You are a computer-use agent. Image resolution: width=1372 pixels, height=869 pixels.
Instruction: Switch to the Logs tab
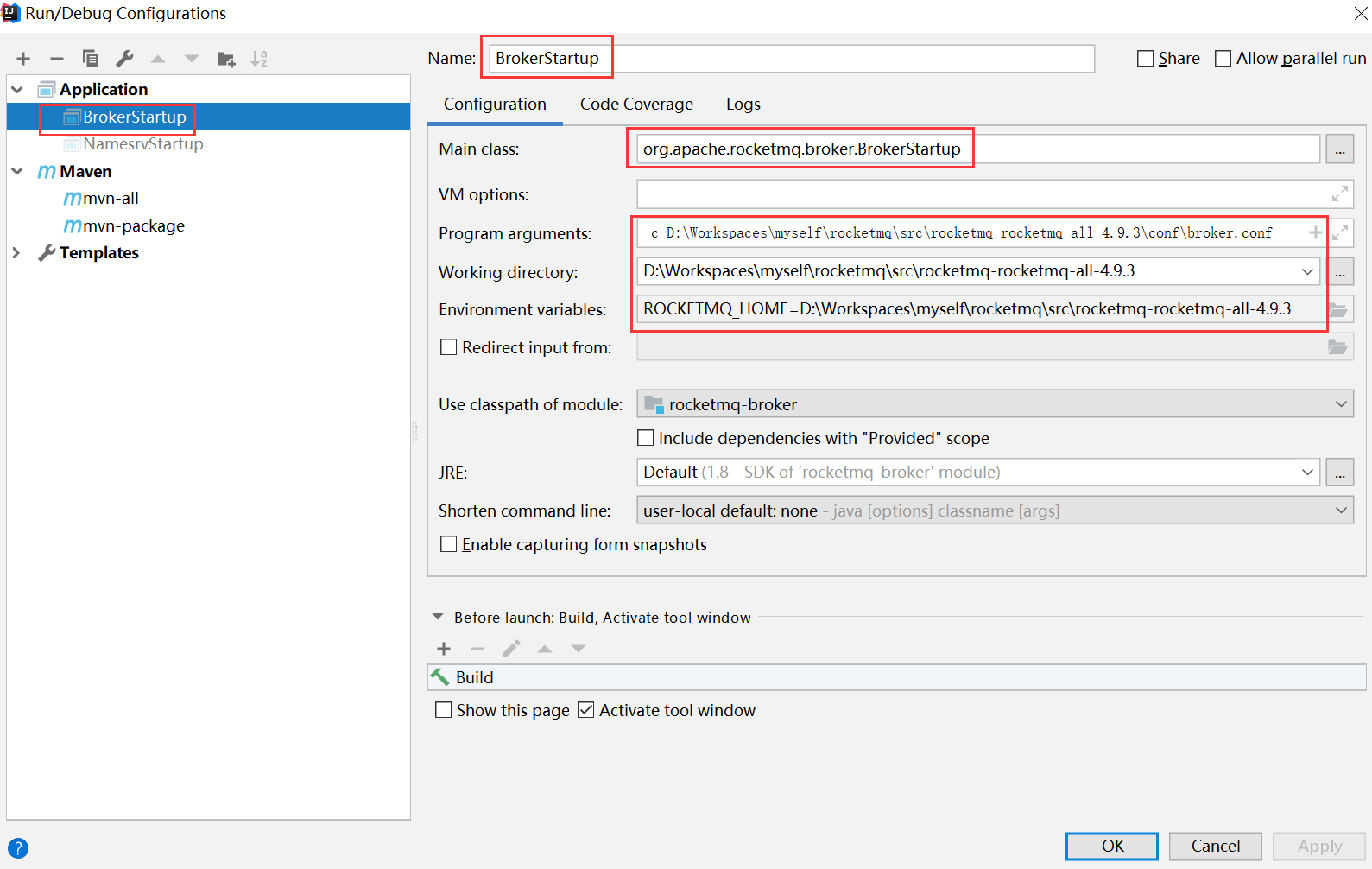pos(743,105)
